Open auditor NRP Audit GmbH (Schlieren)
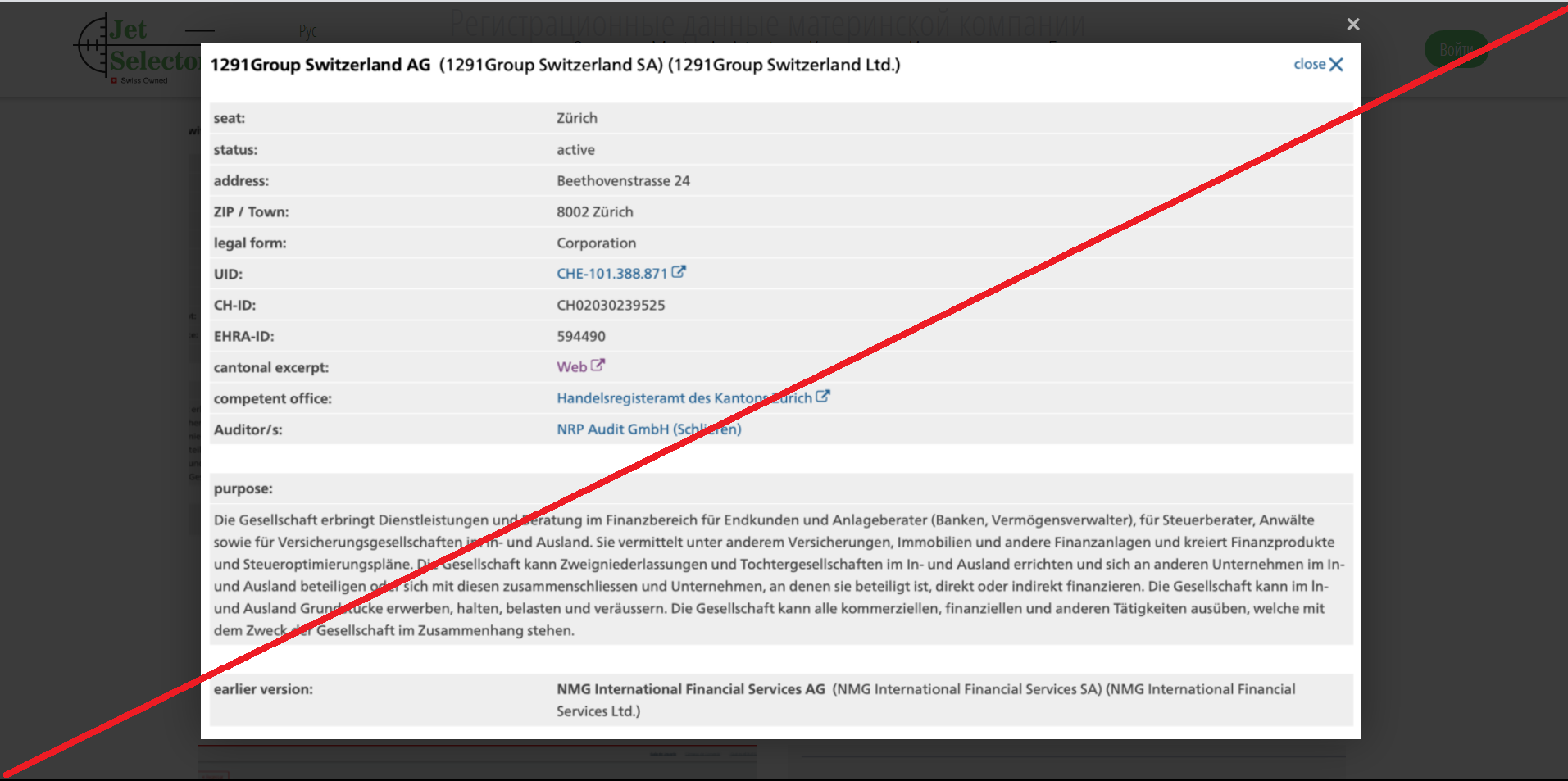This screenshot has height=781, width=1568. tap(649, 429)
